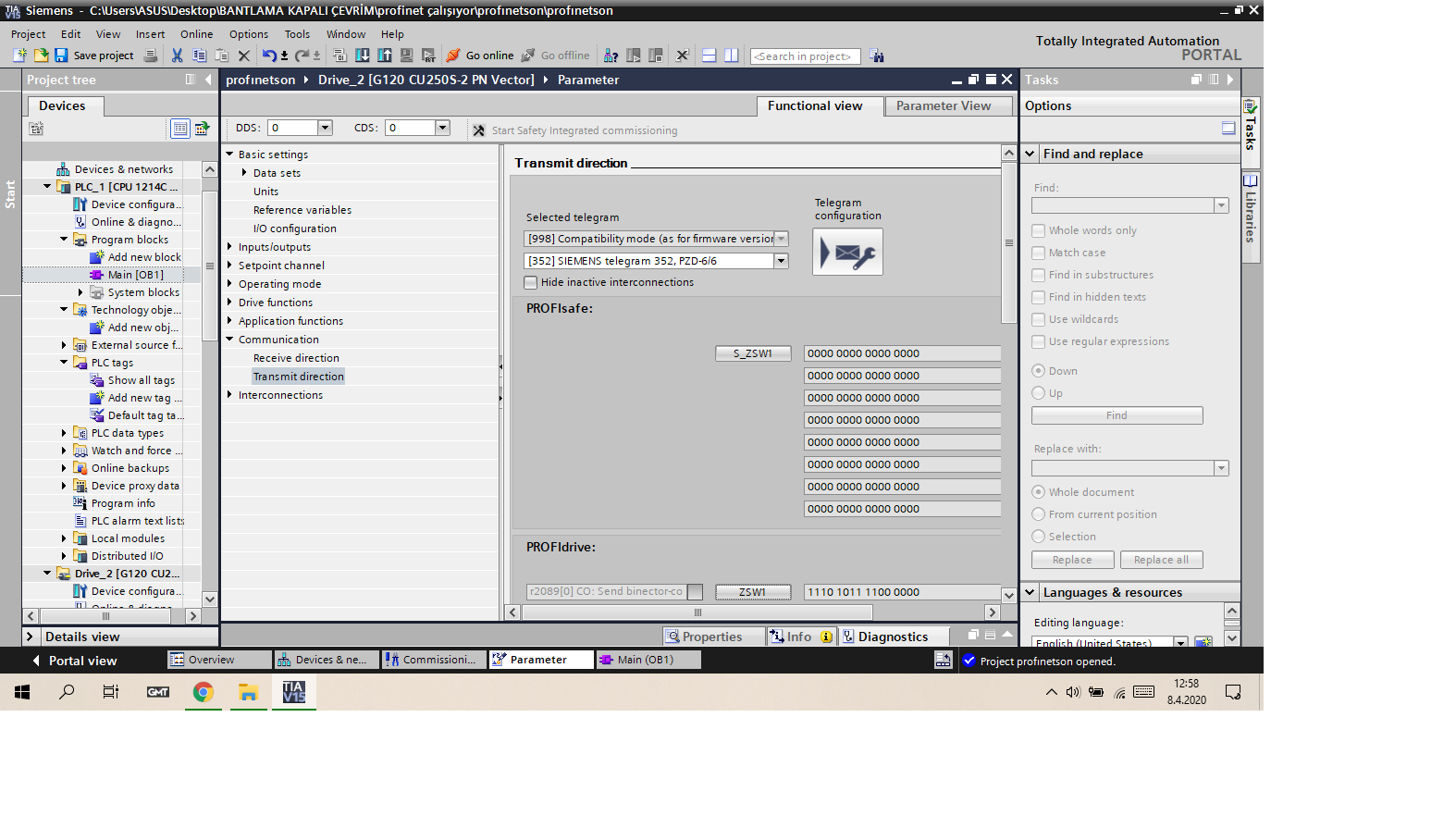The width and height of the screenshot is (1456, 816).
Task: Tick Find in substructures checkbox
Action: (1039, 275)
